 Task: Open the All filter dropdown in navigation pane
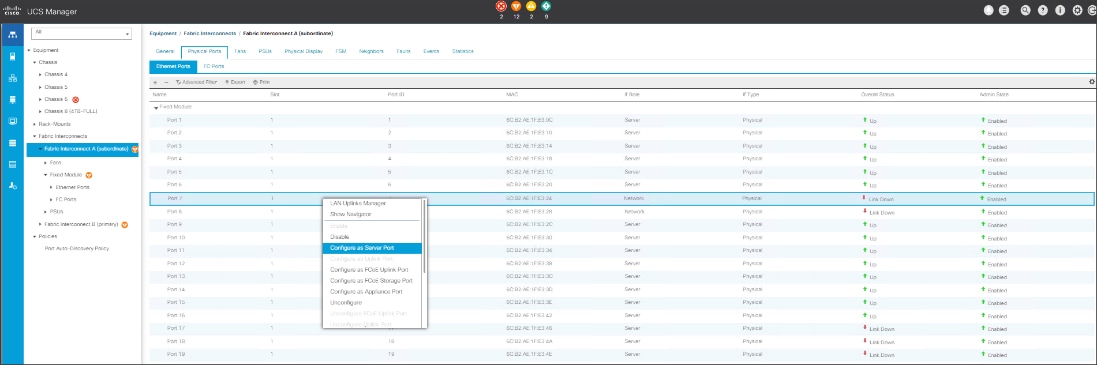point(81,34)
